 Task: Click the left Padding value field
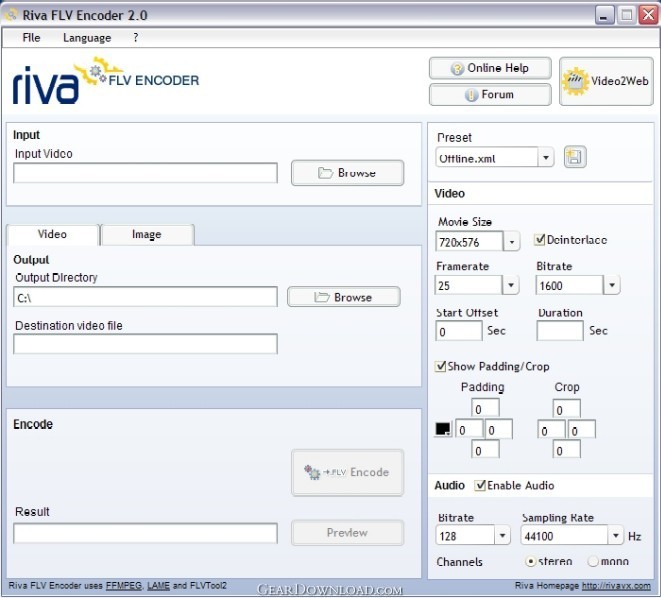pos(469,429)
